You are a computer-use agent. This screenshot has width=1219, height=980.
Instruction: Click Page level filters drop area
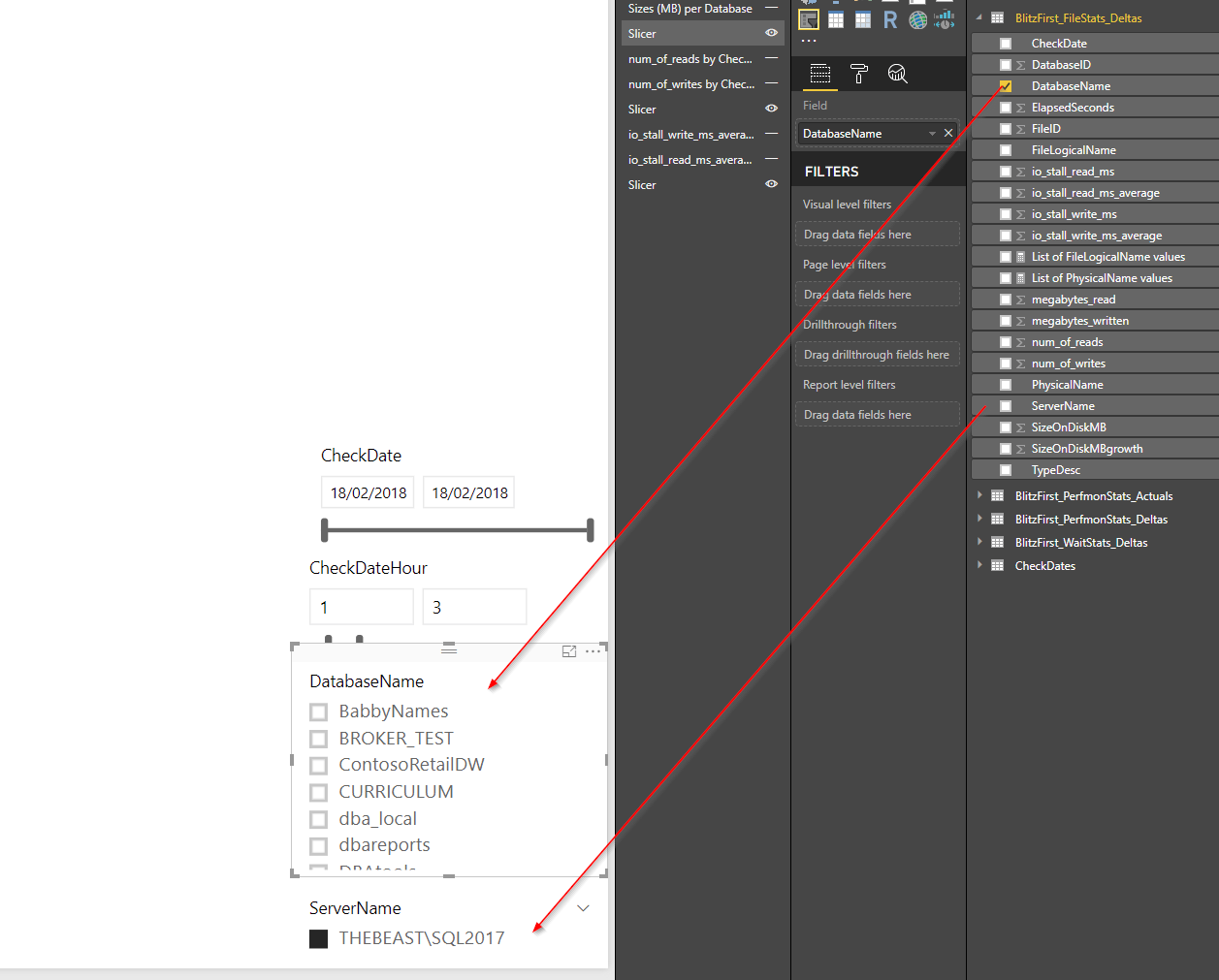pos(878,294)
